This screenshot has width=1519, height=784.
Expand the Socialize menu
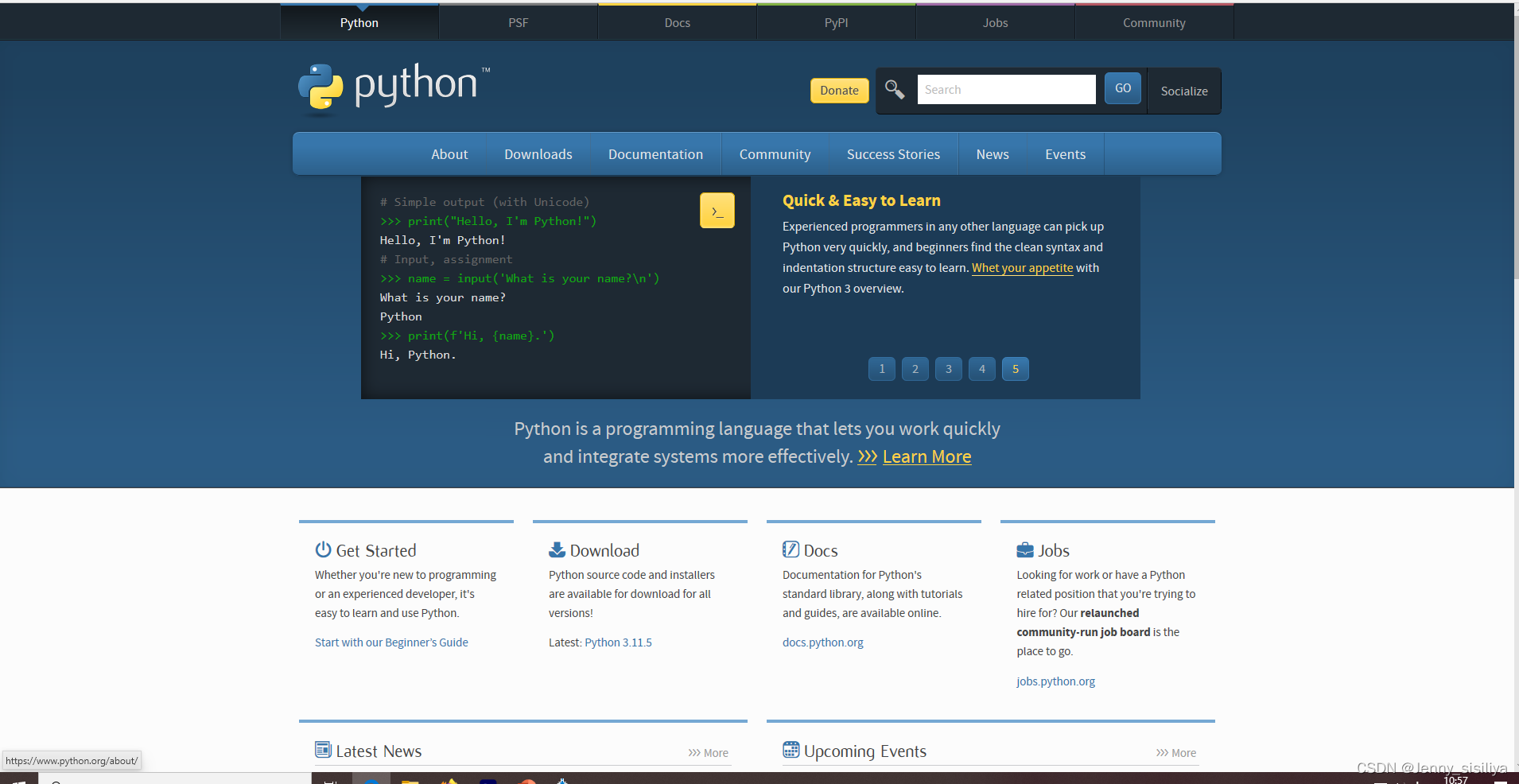1184,91
